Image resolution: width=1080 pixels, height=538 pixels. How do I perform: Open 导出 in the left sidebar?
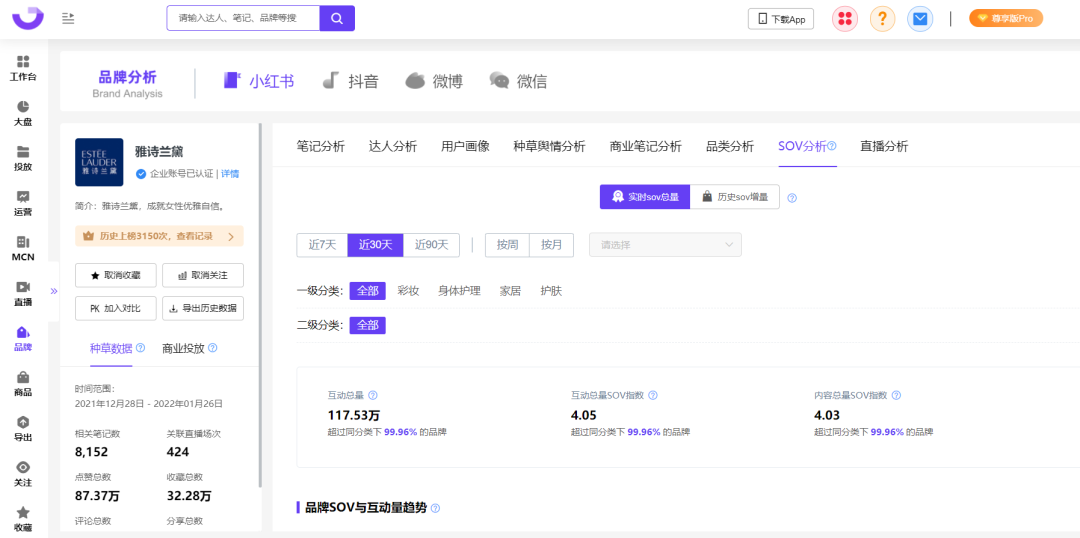point(23,428)
